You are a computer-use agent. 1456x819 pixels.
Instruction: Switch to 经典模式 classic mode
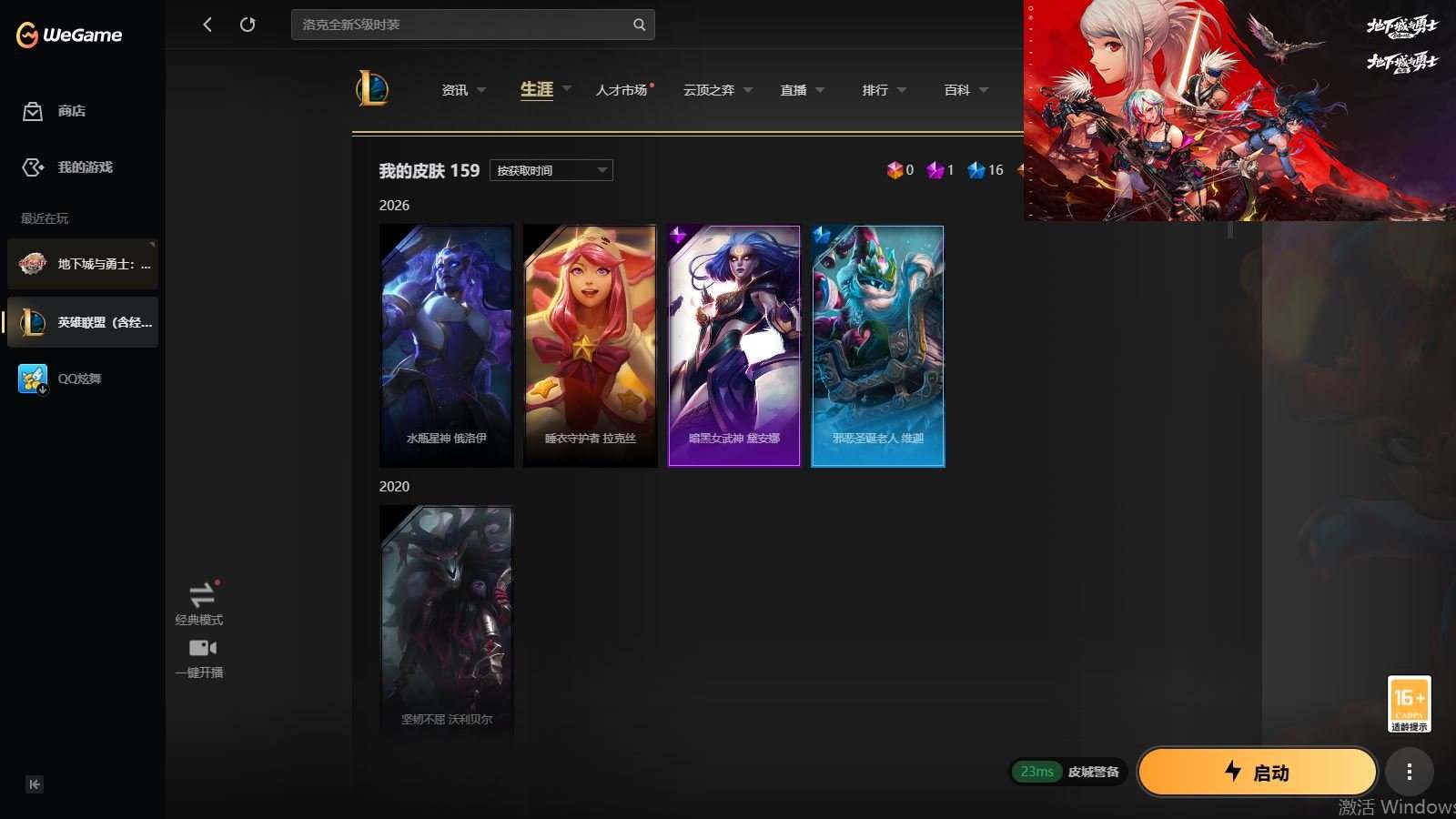tap(199, 603)
